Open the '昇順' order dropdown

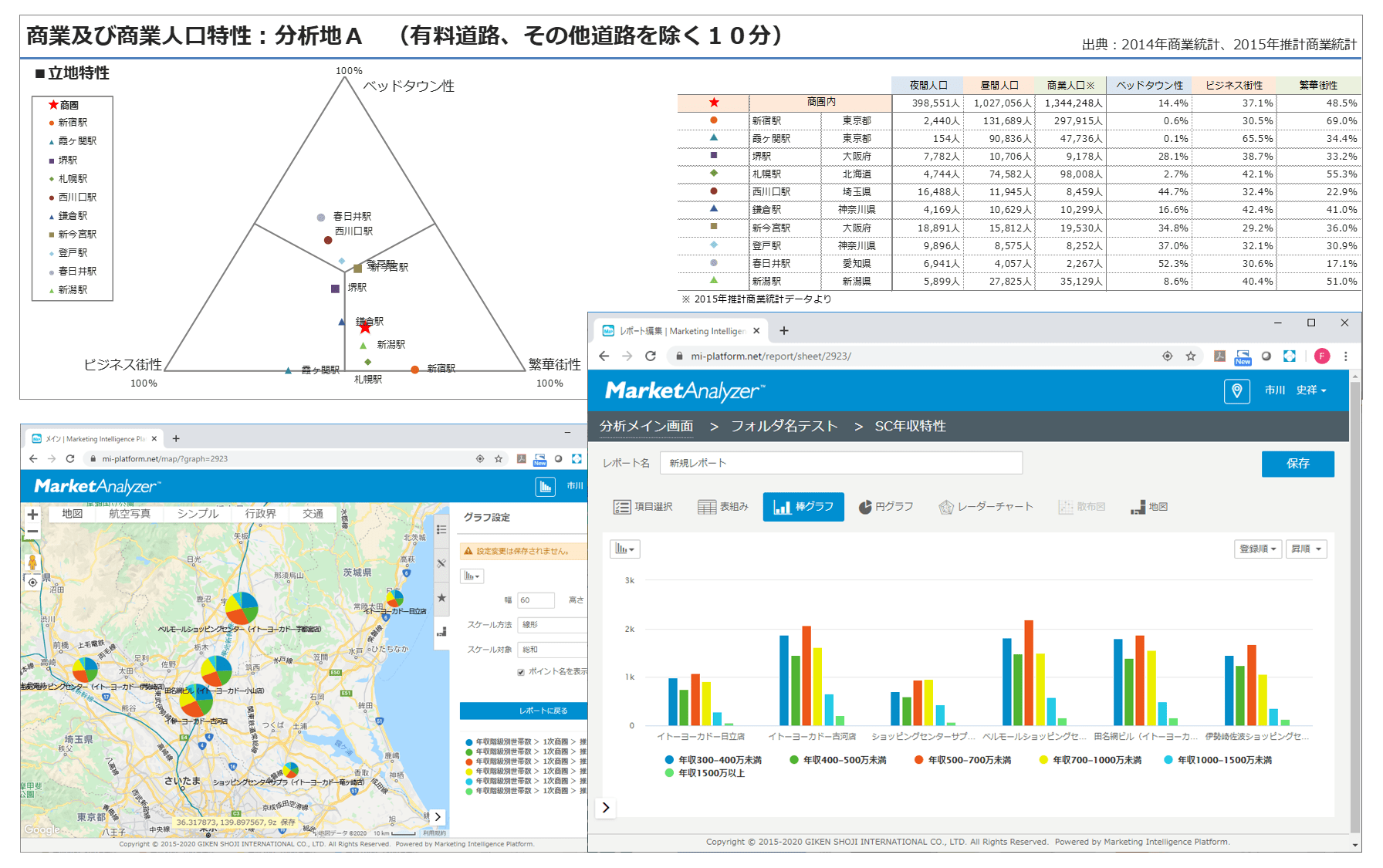pos(1306,549)
